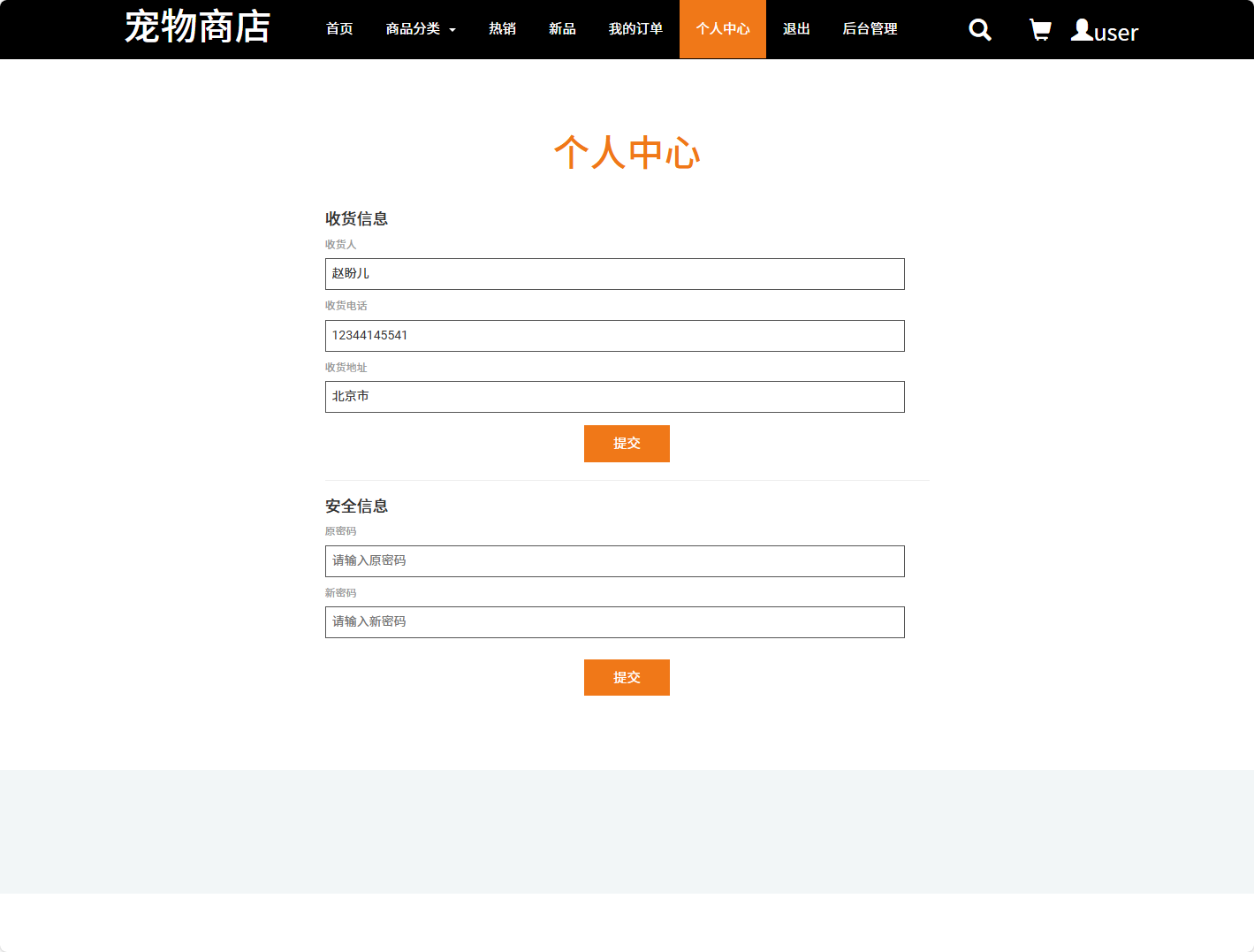Viewport: 1254px width, 952px height.
Task: Switch to the 热销 section
Action: point(501,29)
